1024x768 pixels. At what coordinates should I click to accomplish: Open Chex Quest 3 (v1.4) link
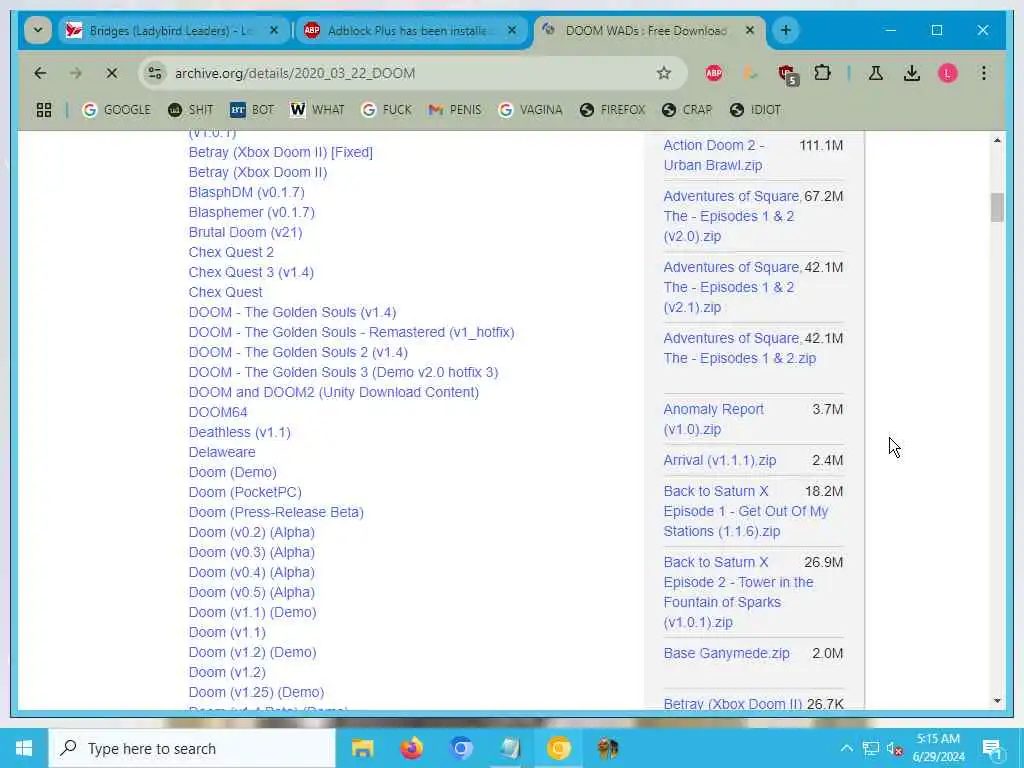[x=251, y=272]
